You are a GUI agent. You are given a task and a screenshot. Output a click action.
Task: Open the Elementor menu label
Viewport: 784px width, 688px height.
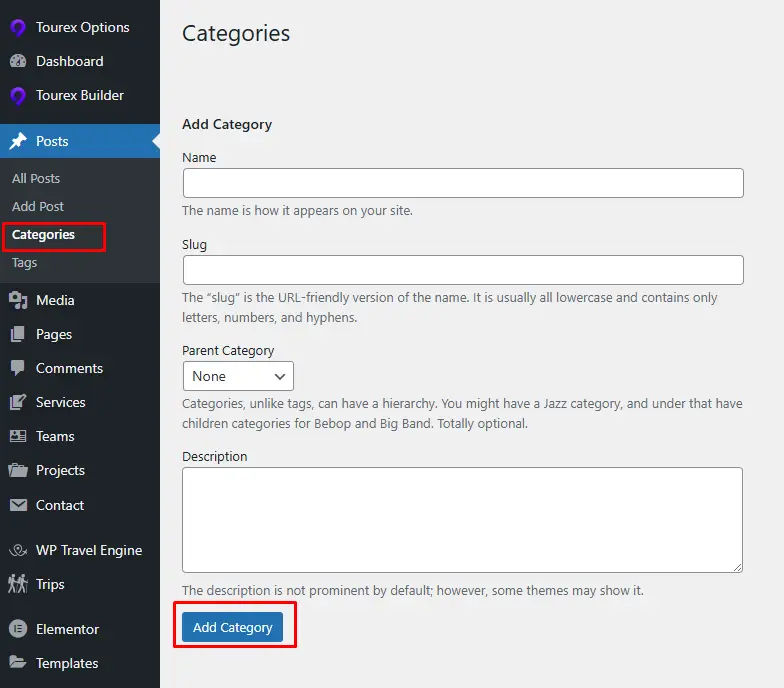[x=68, y=629]
